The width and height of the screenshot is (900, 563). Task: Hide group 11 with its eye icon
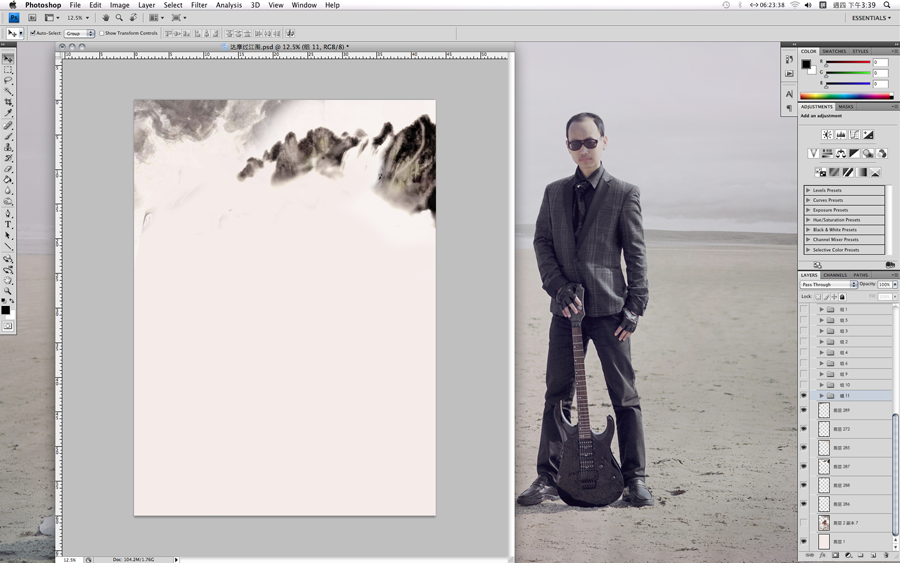tap(804, 396)
